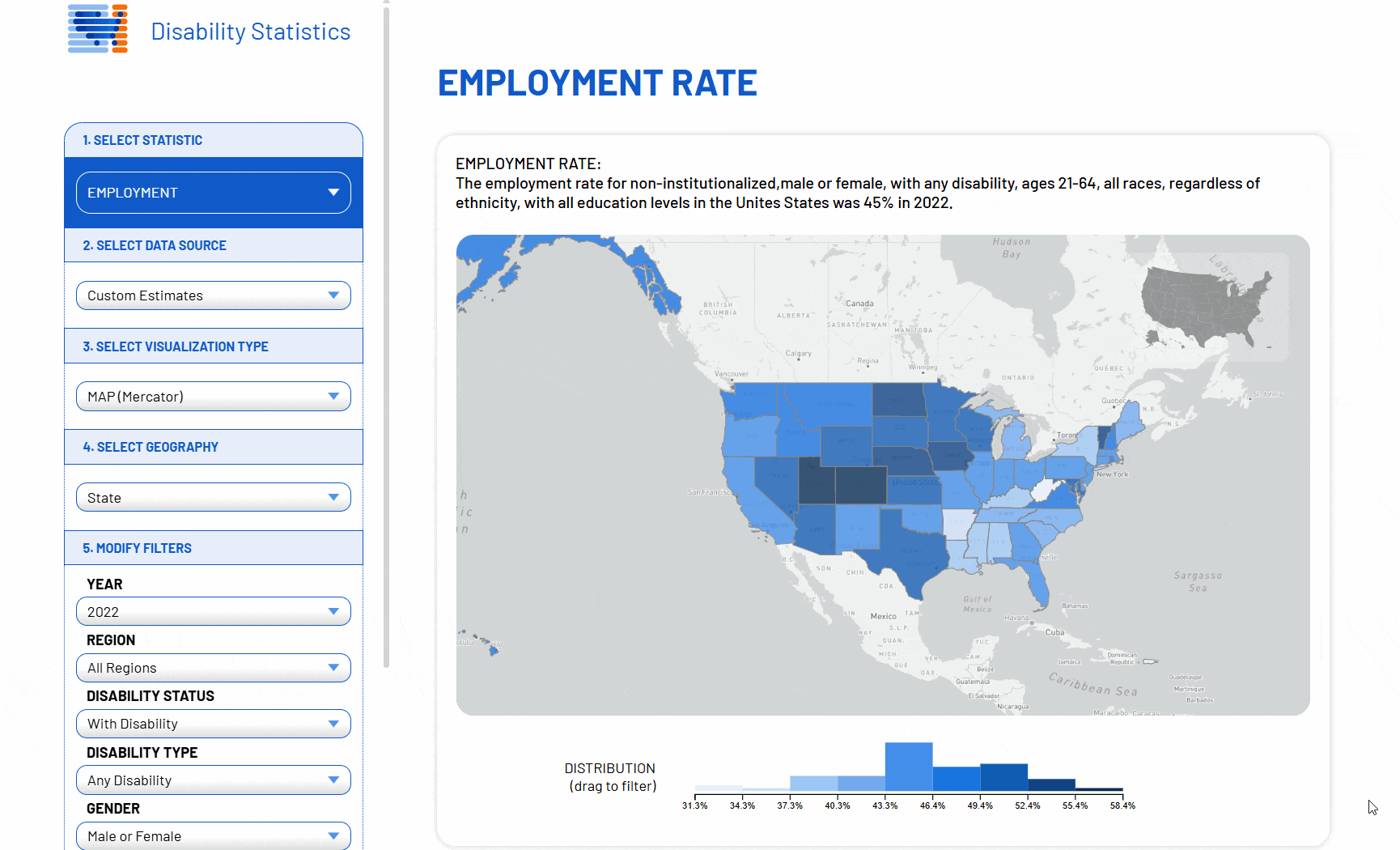
Task: Expand the With Disability status dropdown
Action: [x=214, y=724]
